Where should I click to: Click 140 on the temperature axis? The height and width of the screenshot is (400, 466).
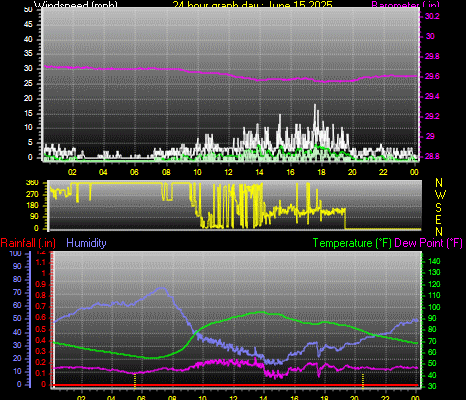coord(434,261)
